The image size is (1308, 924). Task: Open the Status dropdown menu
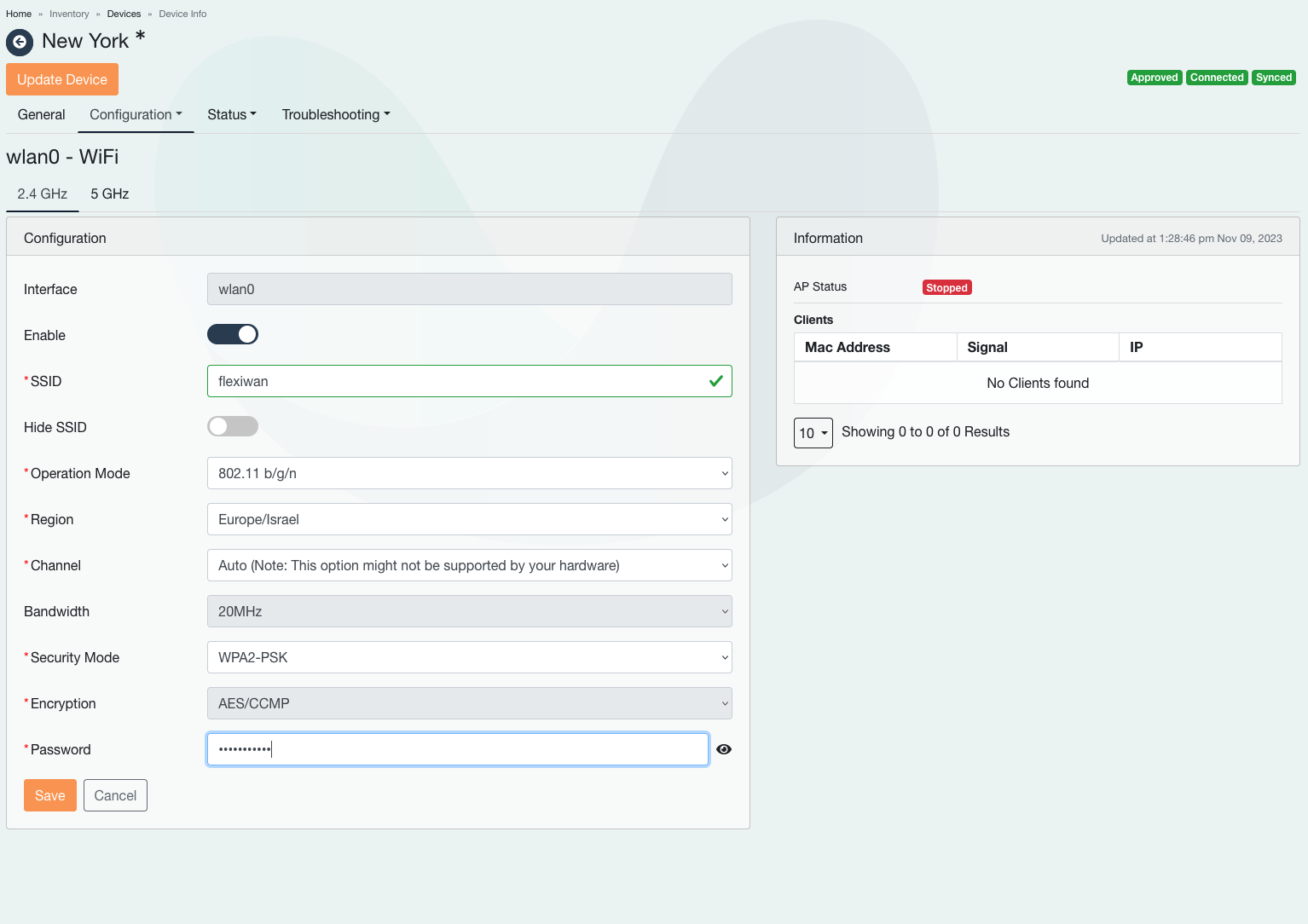point(231,114)
